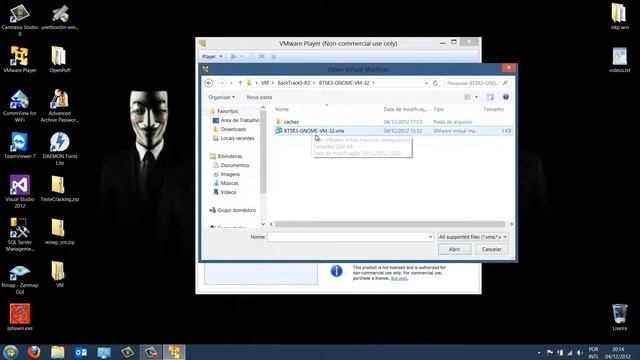Open Documentos library
The image size is (640, 360).
coord(231,165)
